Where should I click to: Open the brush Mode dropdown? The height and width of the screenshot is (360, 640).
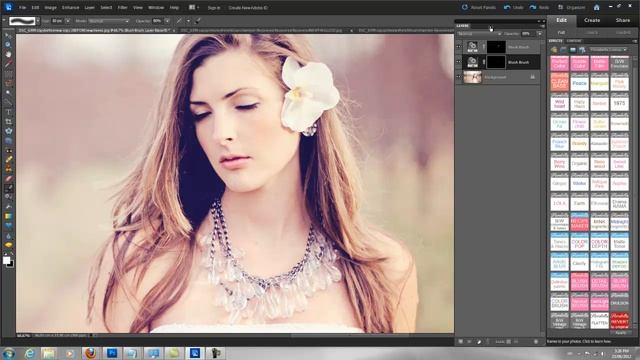tap(108, 20)
